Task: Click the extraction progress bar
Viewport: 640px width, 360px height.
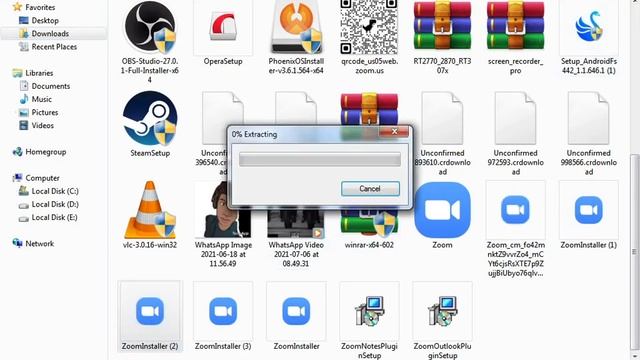Action: (320, 160)
